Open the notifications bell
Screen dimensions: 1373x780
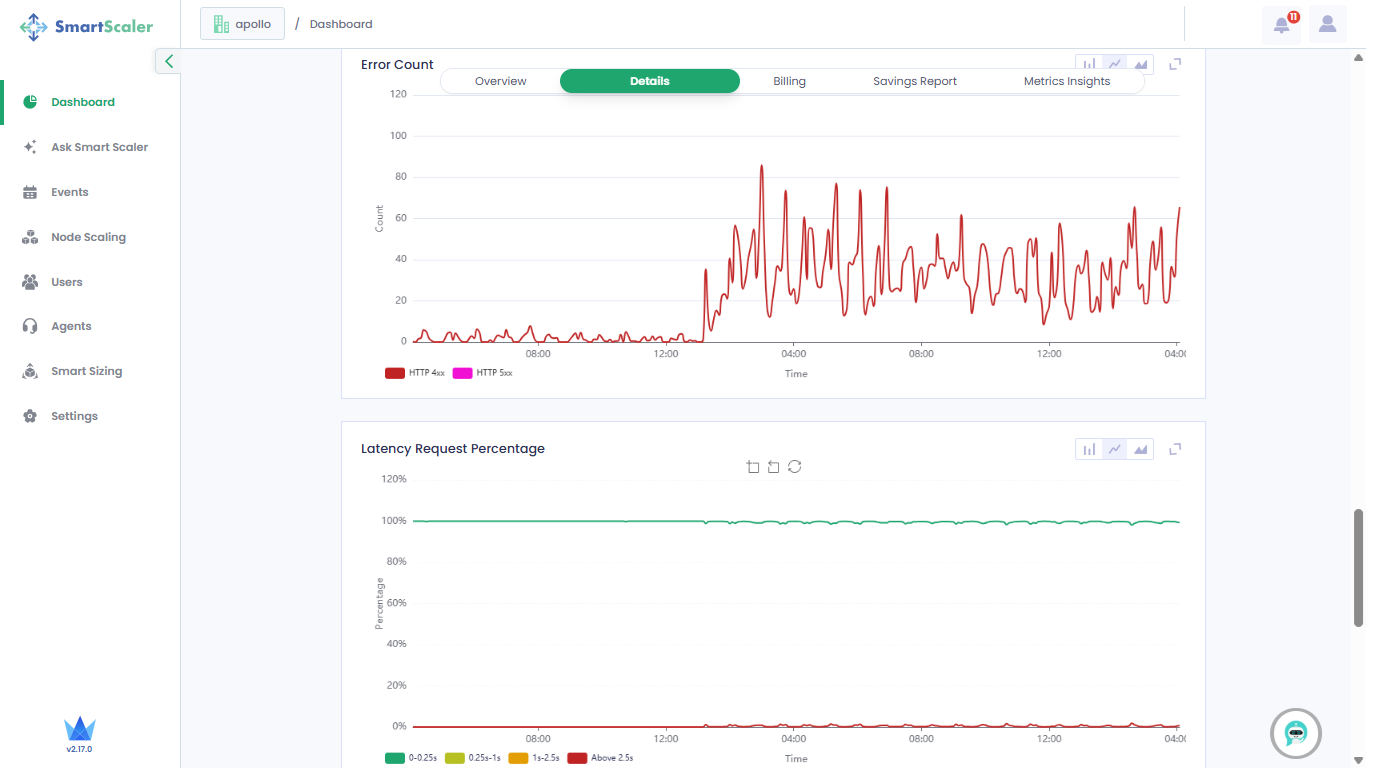[x=1282, y=25]
